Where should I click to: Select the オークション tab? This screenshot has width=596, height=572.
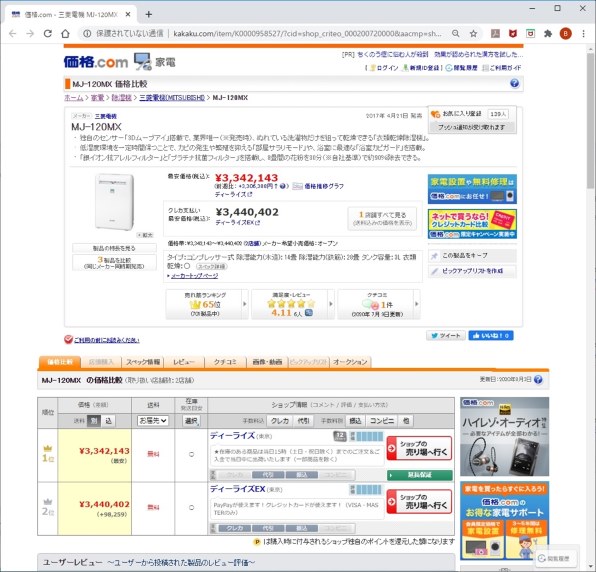pos(350,362)
